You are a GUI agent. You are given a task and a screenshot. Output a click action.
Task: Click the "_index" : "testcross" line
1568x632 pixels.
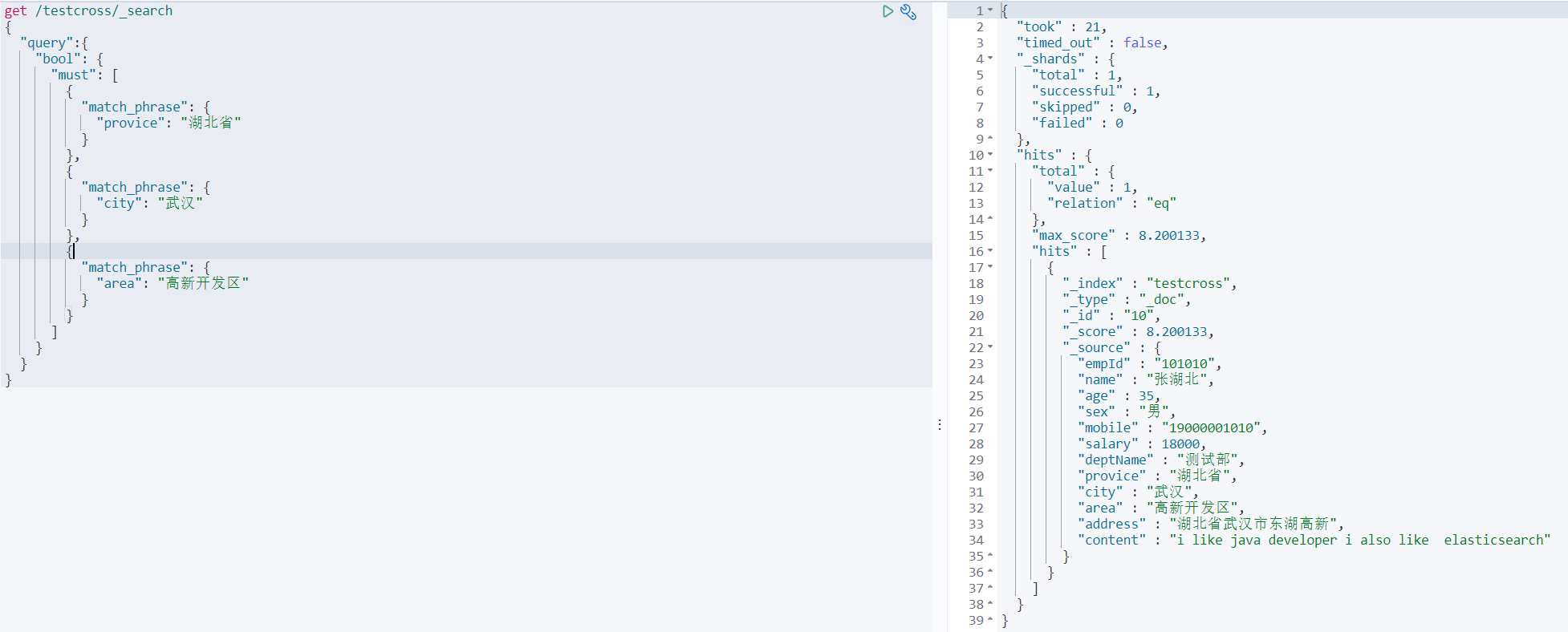coord(1150,283)
